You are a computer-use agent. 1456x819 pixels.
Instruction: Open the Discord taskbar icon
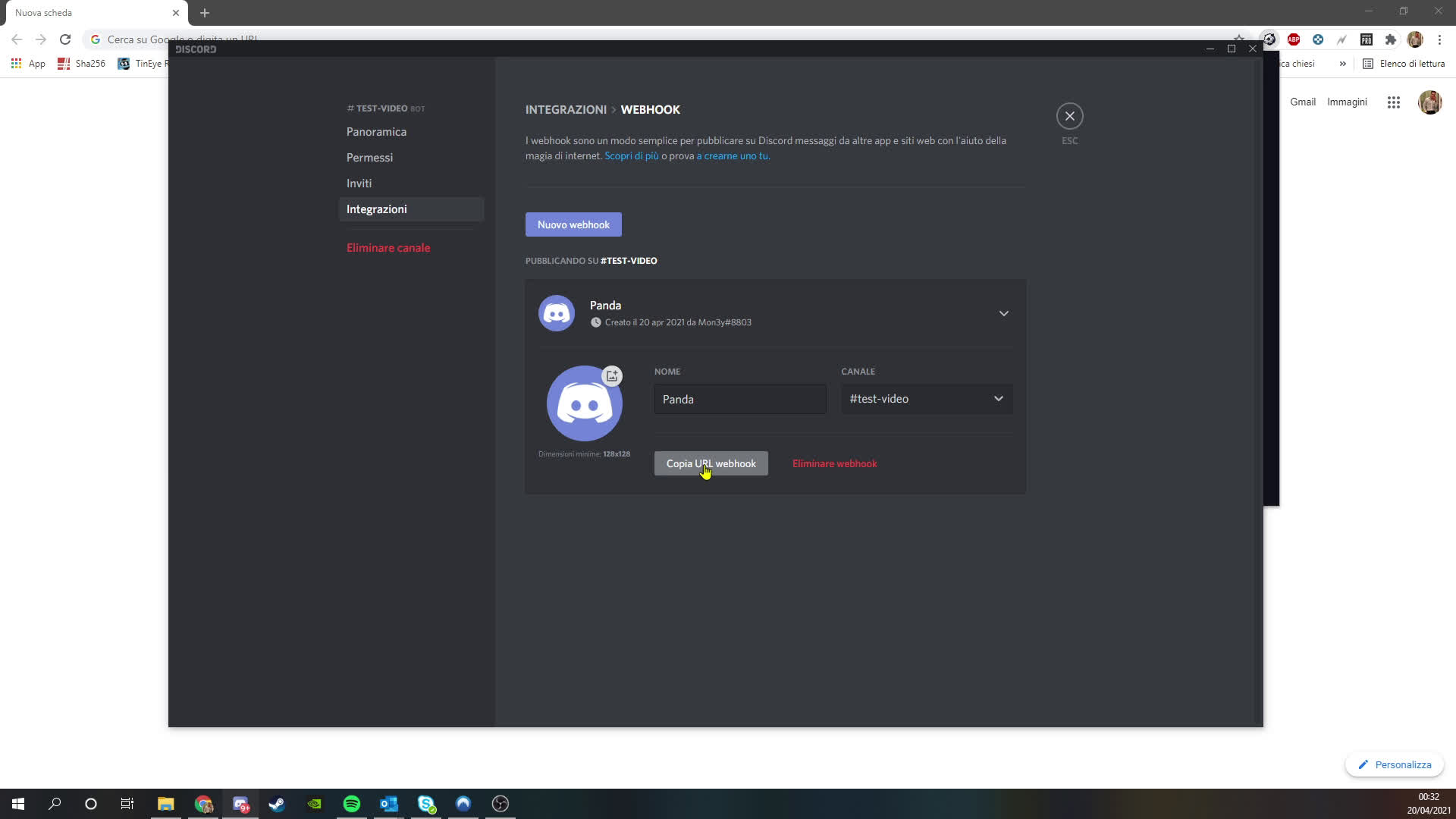[240, 804]
